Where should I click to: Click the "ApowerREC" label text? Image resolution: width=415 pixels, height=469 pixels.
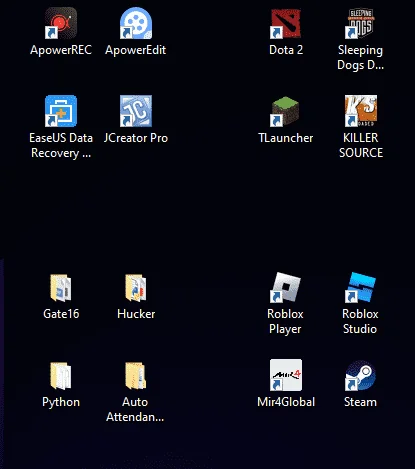point(61,50)
